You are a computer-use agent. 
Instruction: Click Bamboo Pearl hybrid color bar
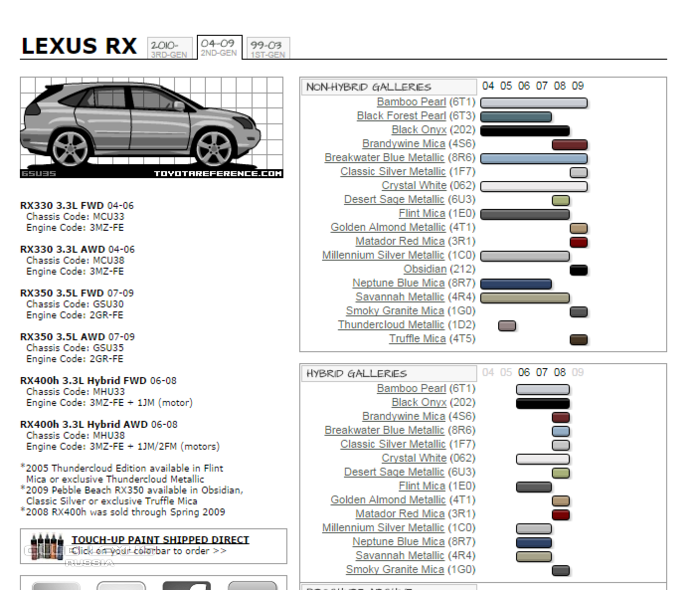(x=543, y=390)
